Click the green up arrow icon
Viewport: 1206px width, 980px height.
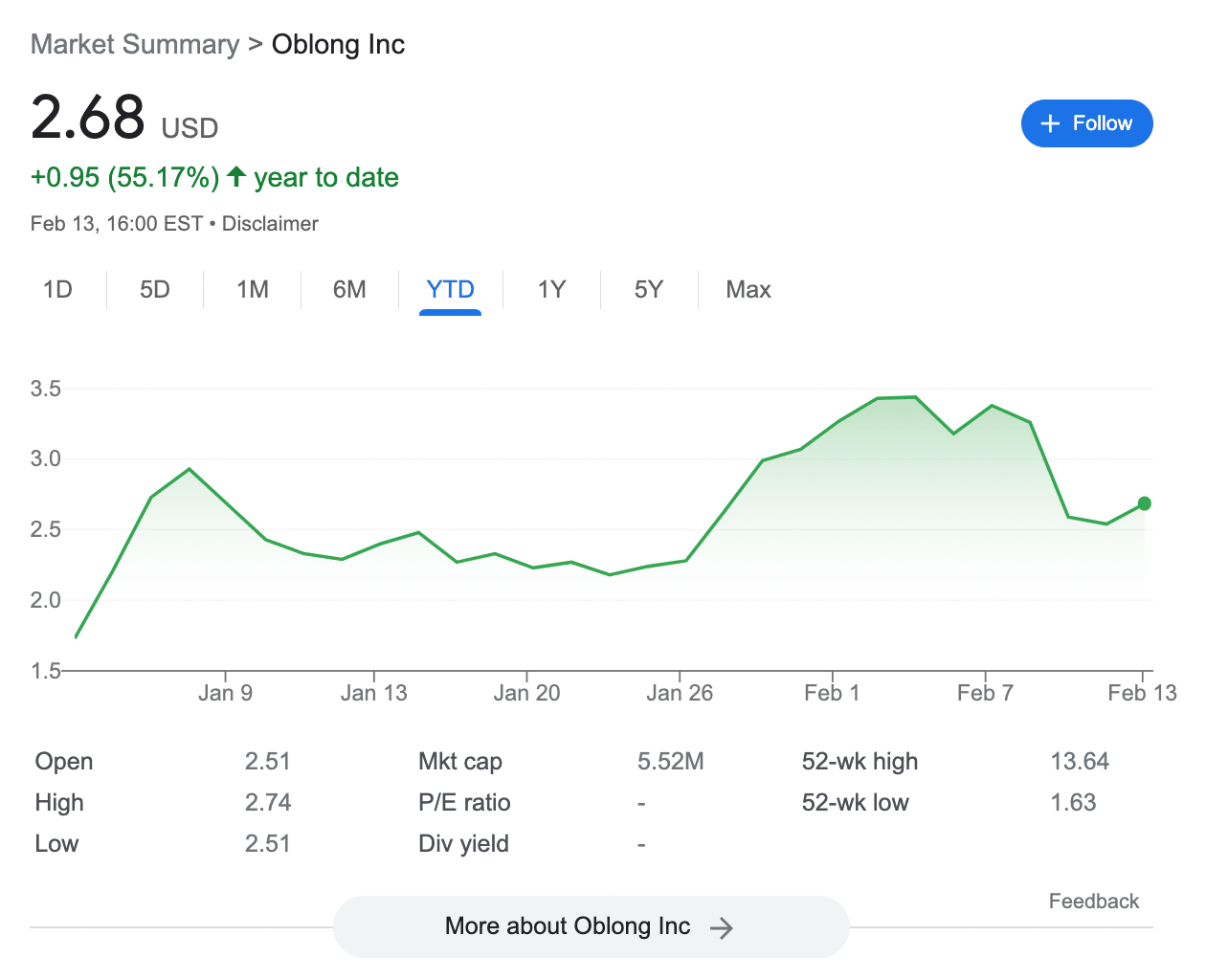(x=236, y=177)
